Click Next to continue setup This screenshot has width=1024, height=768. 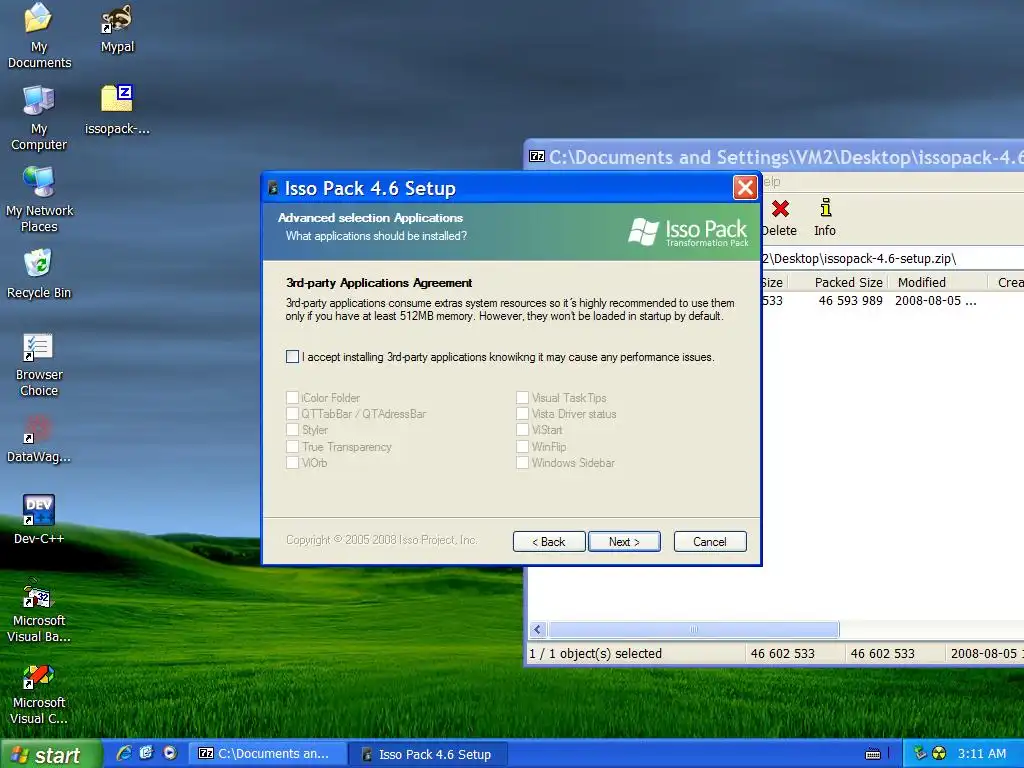point(624,541)
